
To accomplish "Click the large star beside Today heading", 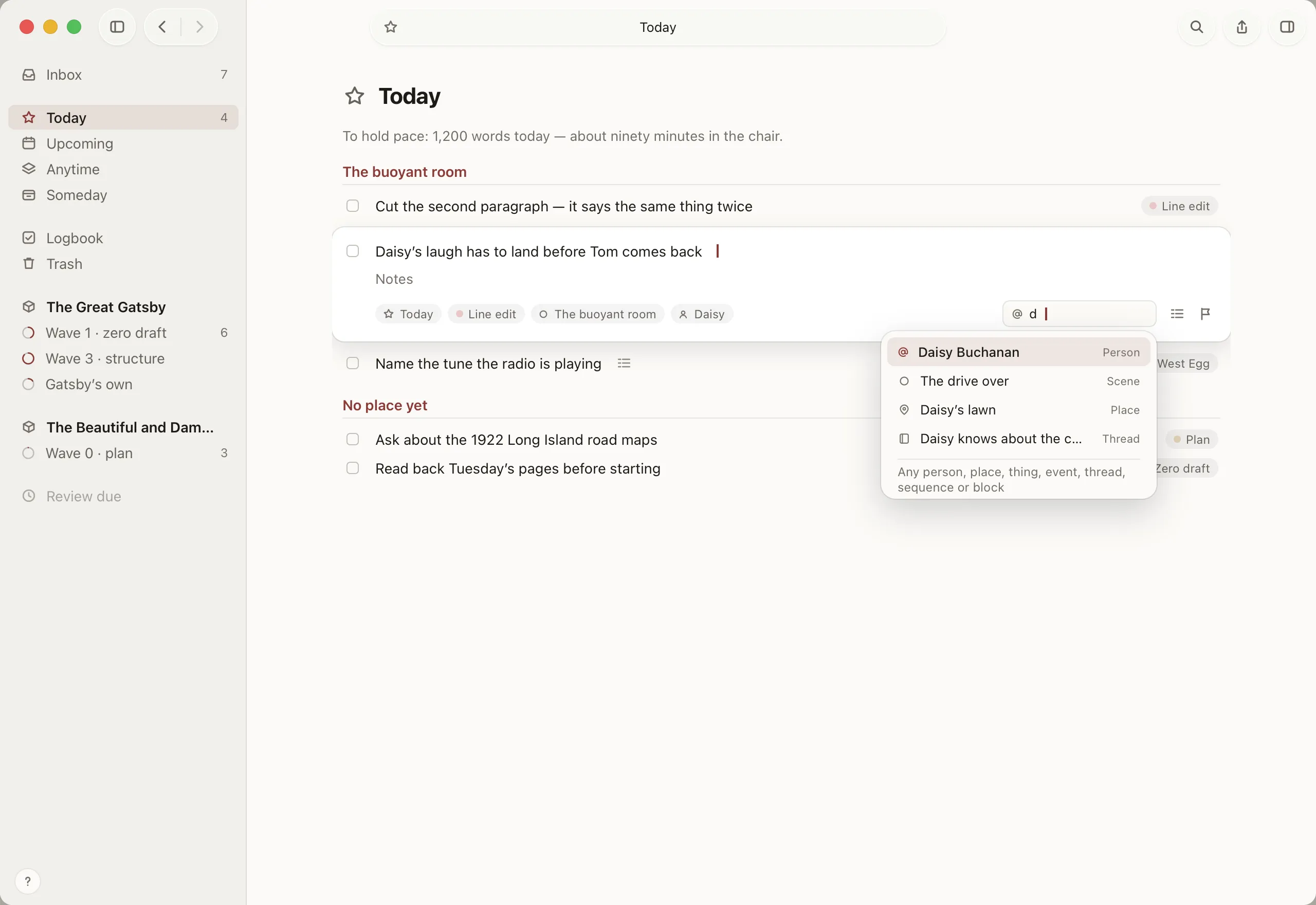I will click(x=355, y=96).
